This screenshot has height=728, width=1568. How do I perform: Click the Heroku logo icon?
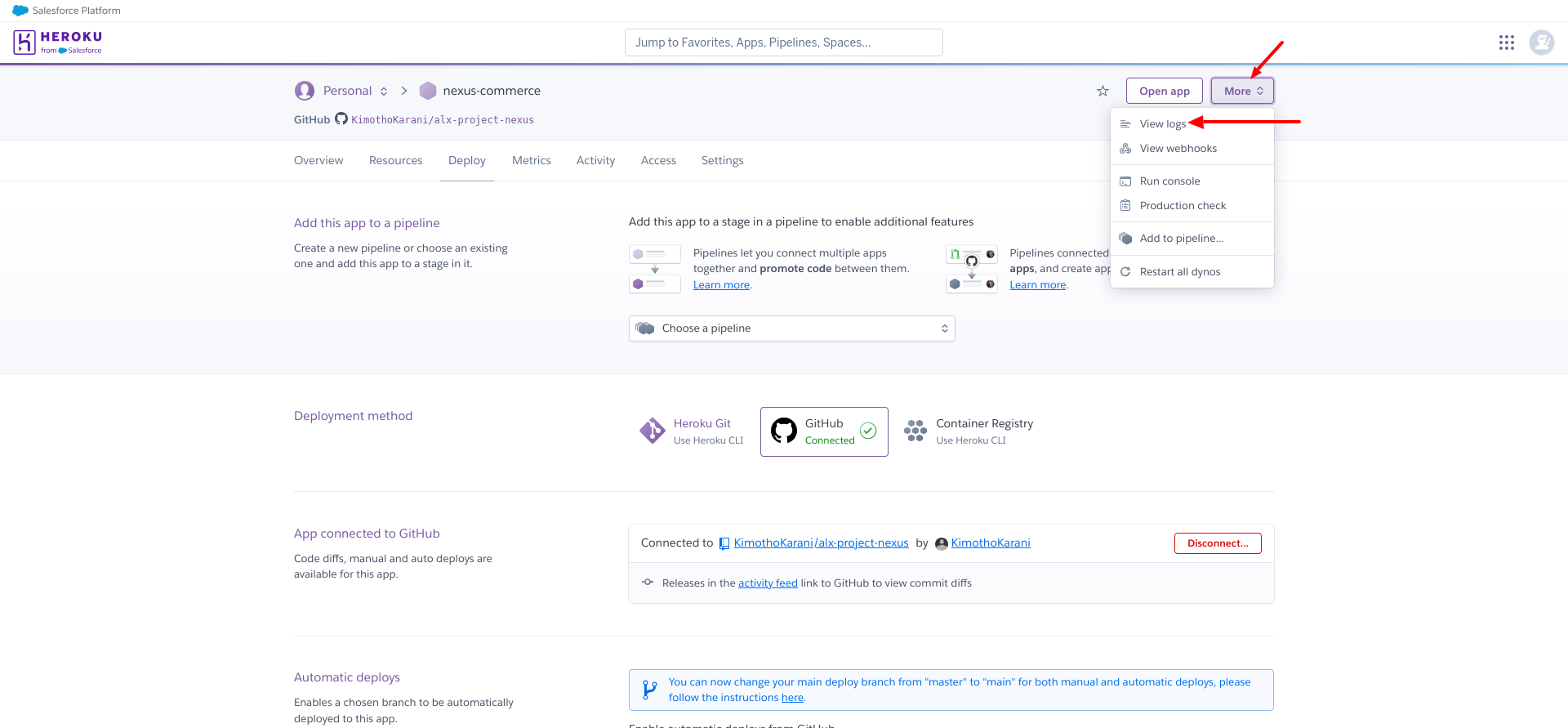click(x=24, y=42)
